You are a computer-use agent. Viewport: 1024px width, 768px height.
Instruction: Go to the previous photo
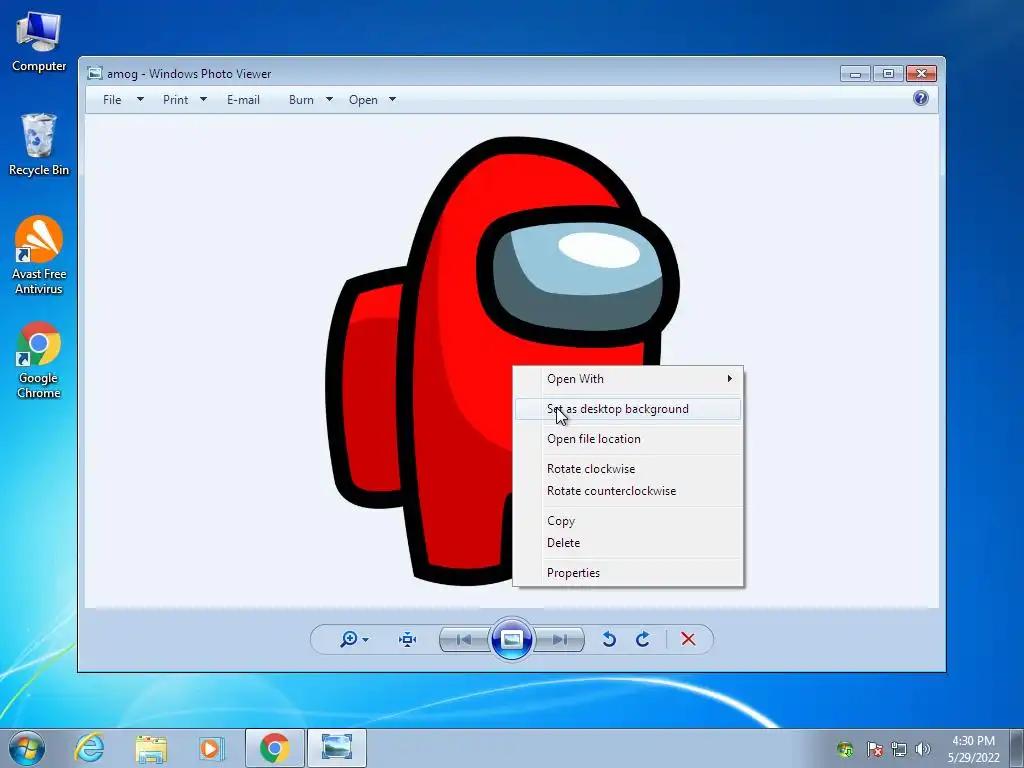coord(464,639)
